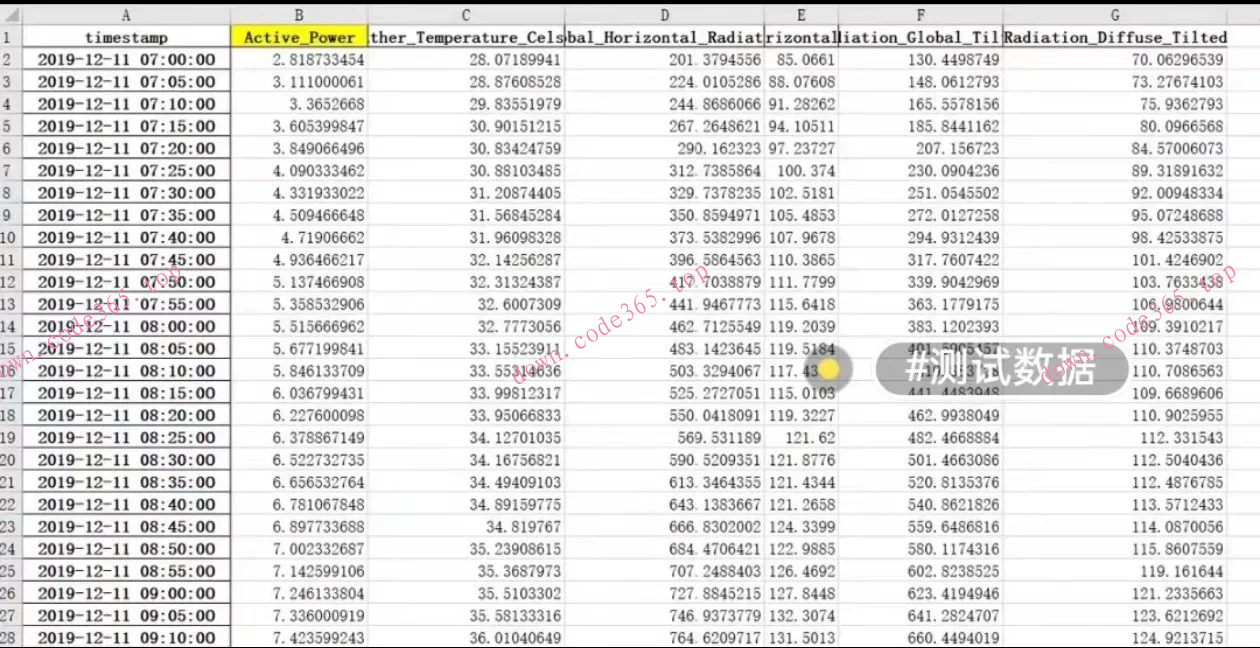Click cell 2019-12-11 07:25:00

[x=126, y=171]
